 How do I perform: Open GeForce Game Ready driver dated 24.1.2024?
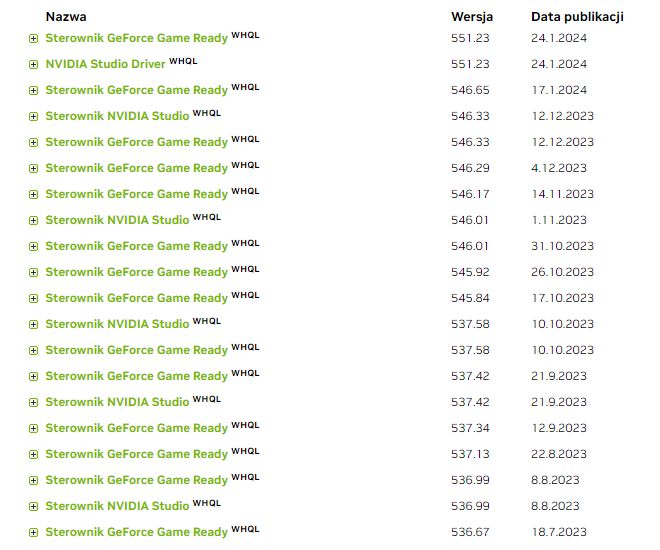click(136, 38)
